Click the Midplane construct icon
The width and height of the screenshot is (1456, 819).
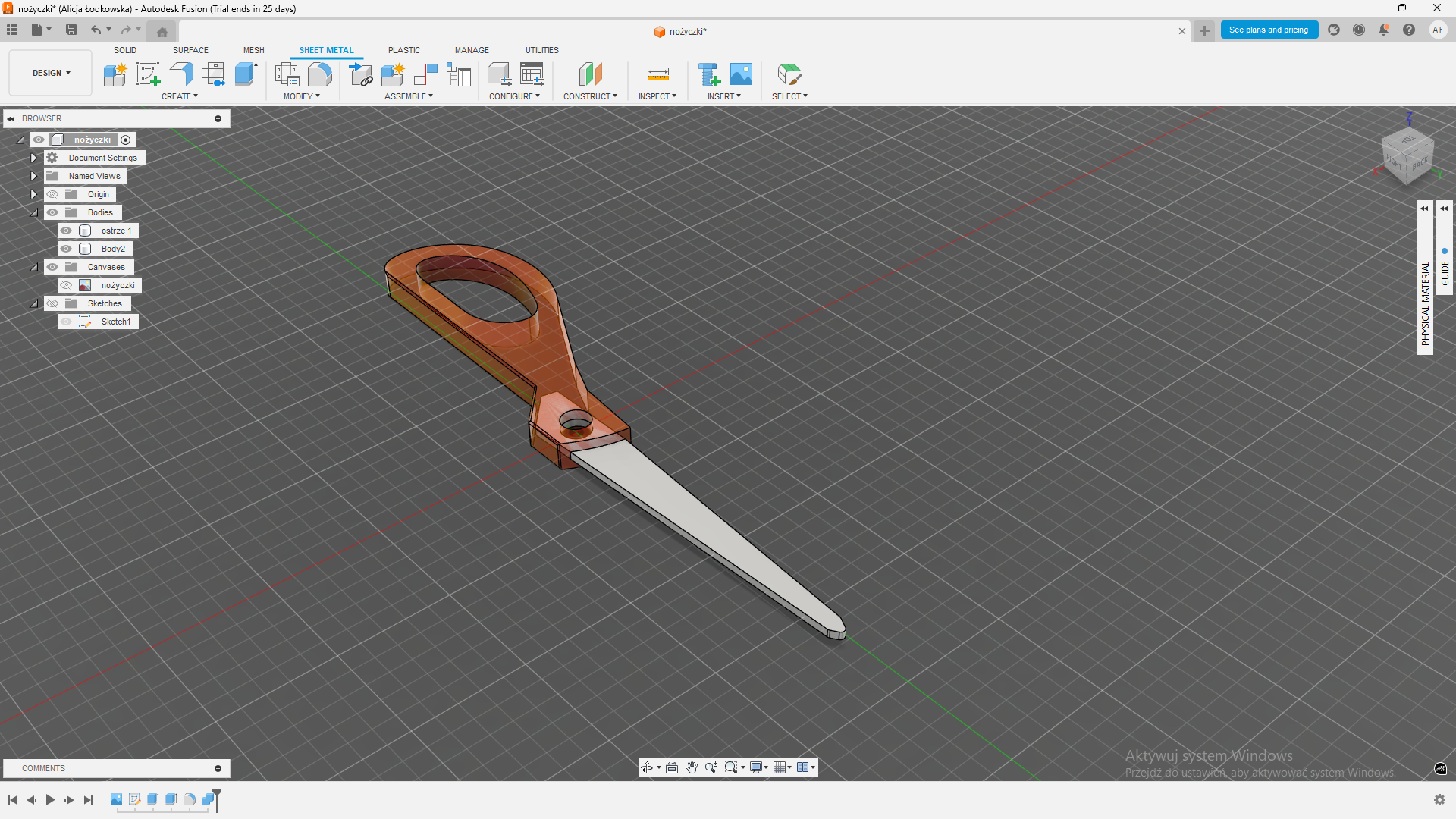(590, 74)
